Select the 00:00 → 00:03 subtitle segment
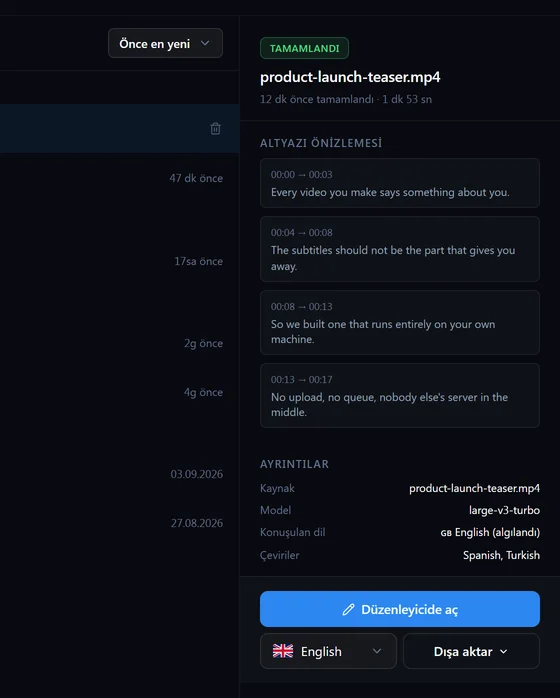 coord(400,183)
